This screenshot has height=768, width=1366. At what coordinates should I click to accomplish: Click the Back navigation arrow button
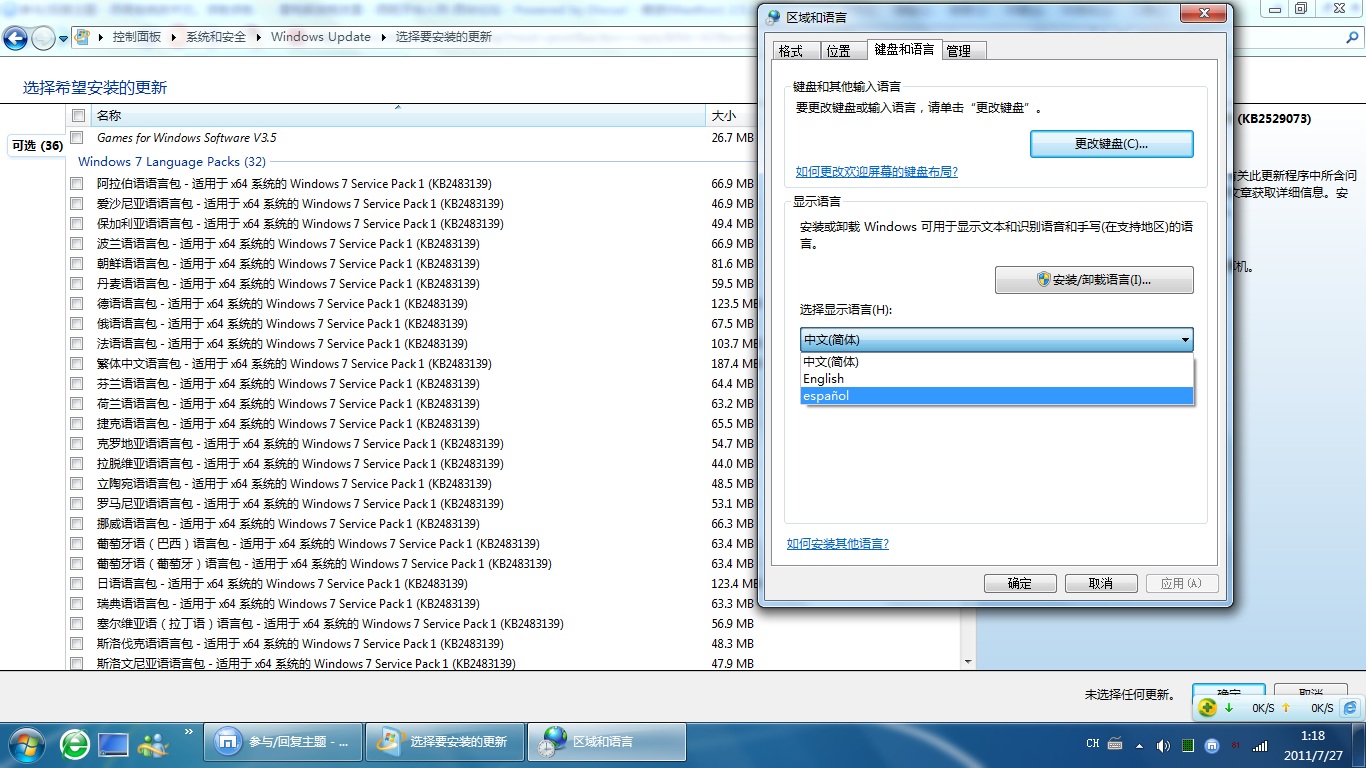click(15, 38)
